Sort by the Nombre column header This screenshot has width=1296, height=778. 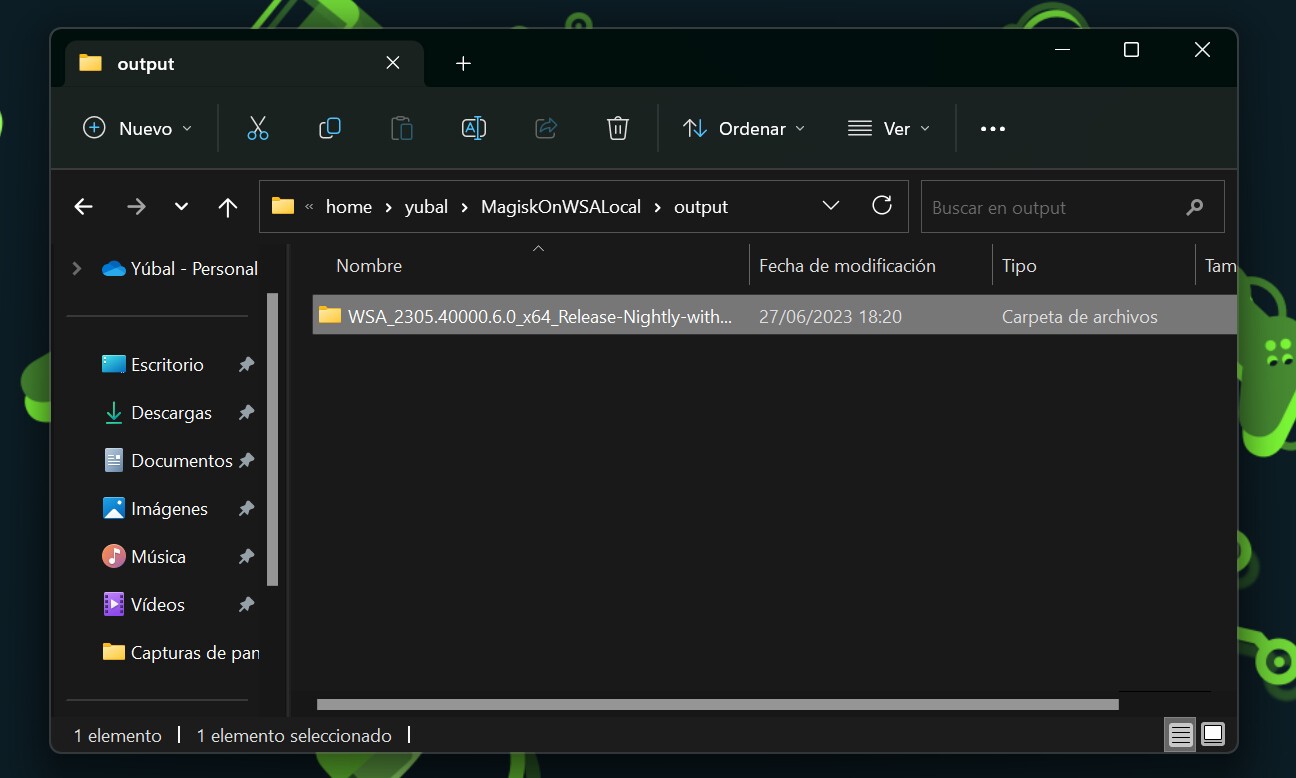(369, 265)
